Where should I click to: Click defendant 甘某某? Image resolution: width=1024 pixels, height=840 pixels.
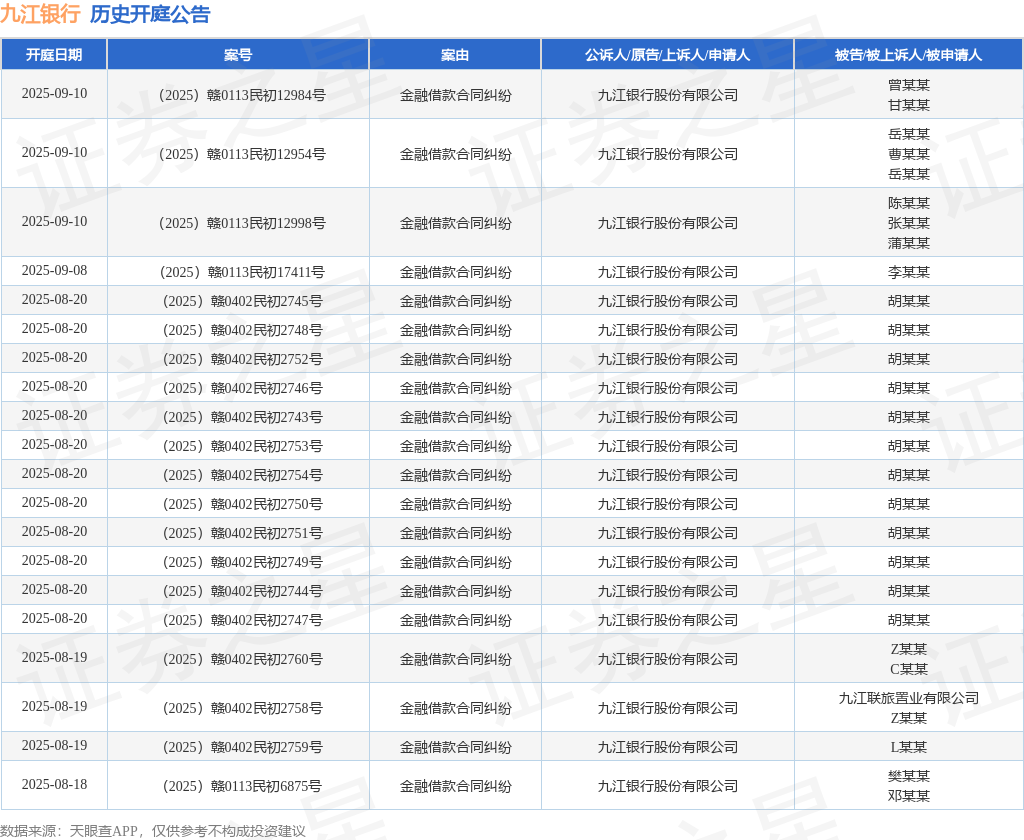(908, 105)
